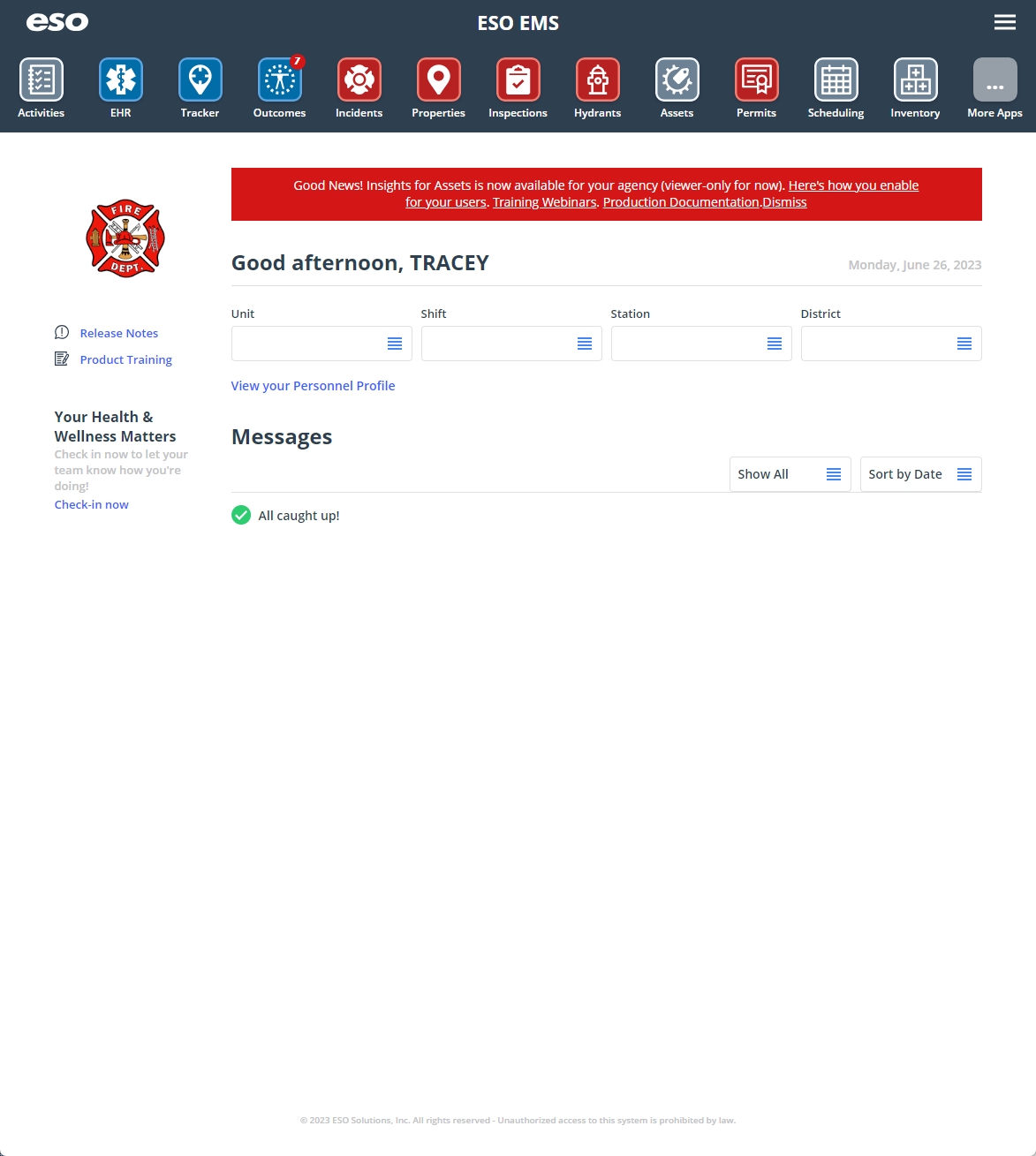Open the Inspections app
The height and width of the screenshot is (1156, 1036).
tap(518, 87)
